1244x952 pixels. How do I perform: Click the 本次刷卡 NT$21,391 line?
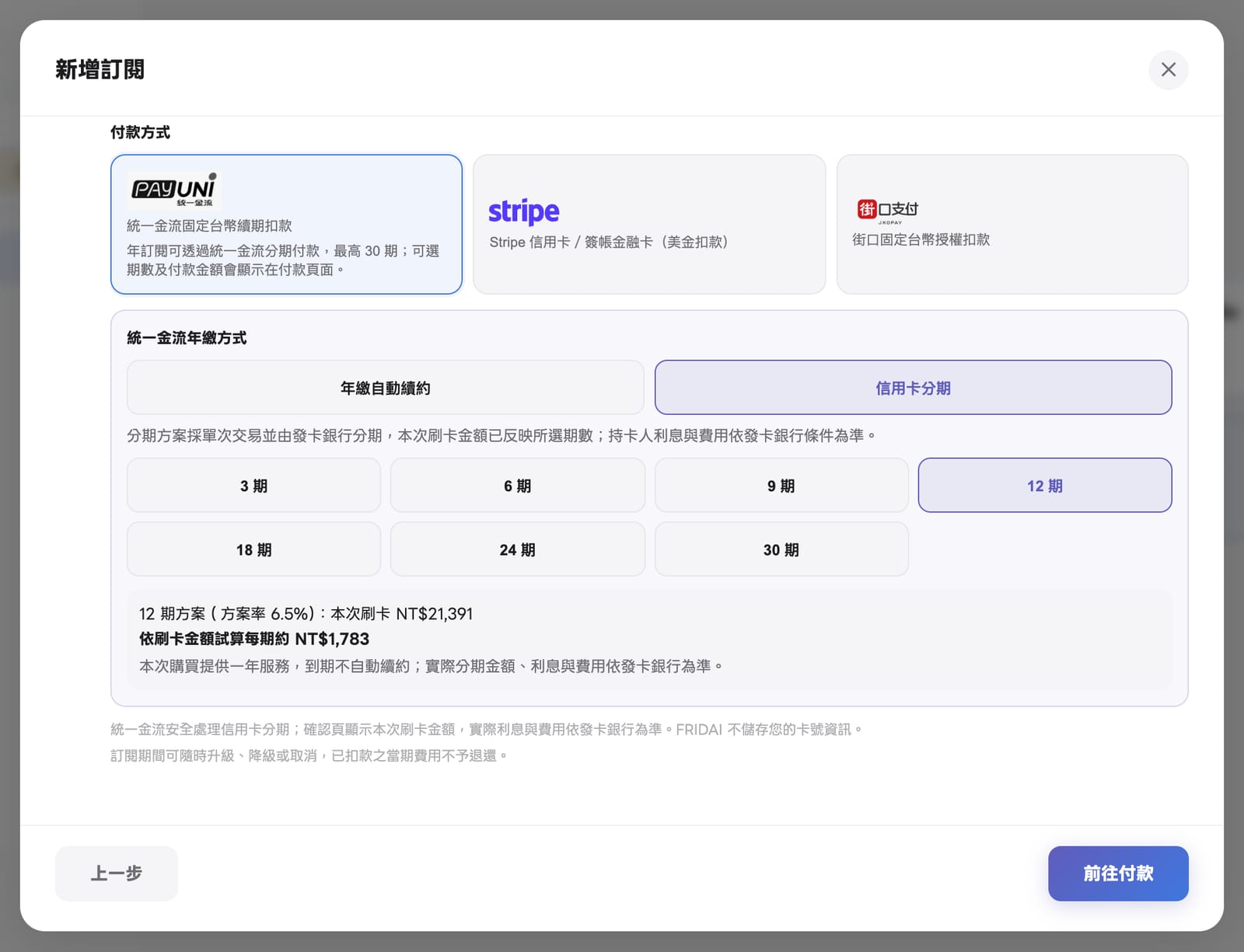tap(306, 613)
